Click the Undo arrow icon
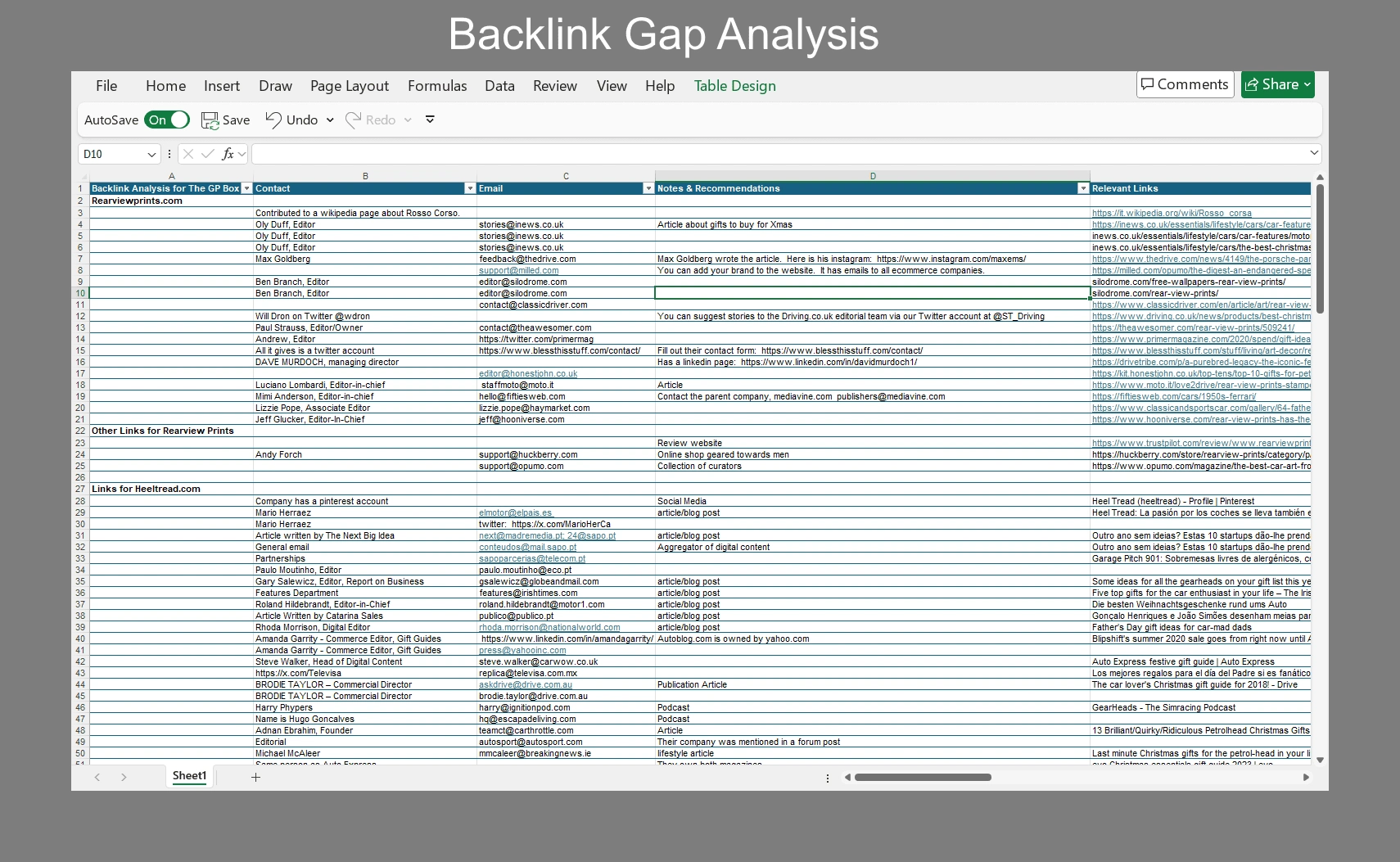Screen dimensions: 1400x862 [x=273, y=120]
